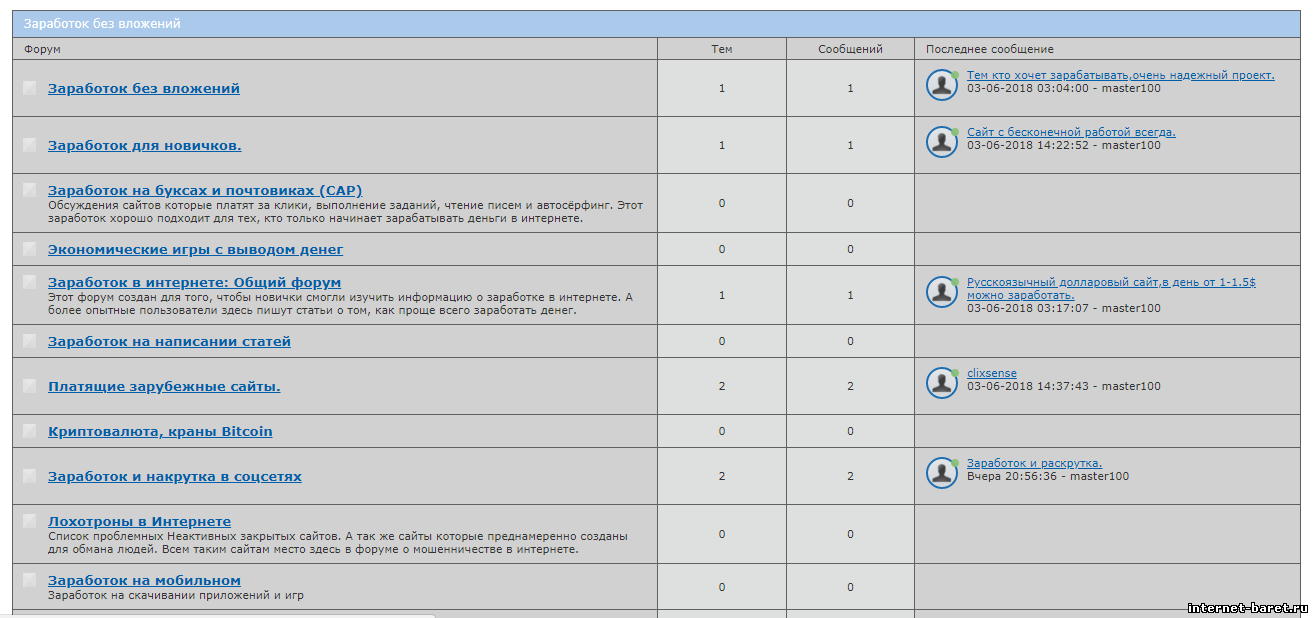Open the latest post titled "clixsense"
The width and height of the screenshot is (1313, 618).
pyautogui.click(x=991, y=373)
